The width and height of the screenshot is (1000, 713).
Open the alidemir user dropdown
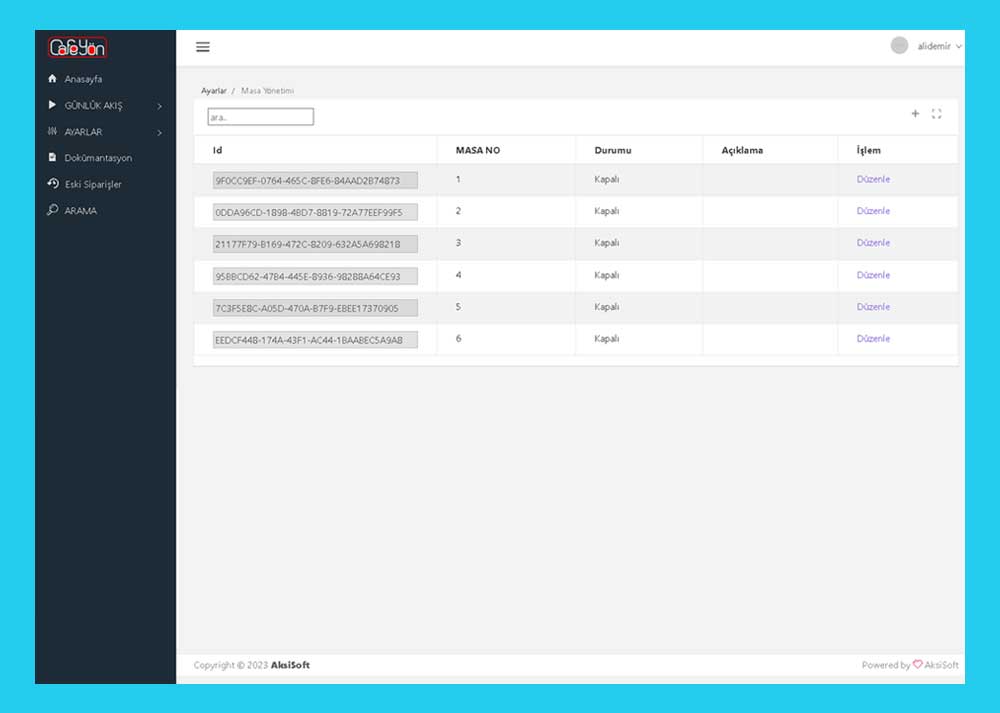[940, 46]
